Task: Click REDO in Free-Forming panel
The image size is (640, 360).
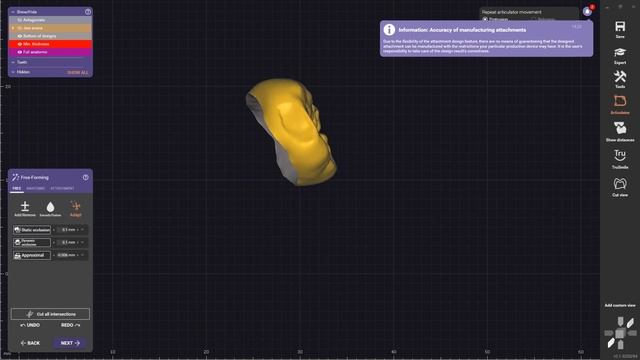Action: [x=71, y=325]
